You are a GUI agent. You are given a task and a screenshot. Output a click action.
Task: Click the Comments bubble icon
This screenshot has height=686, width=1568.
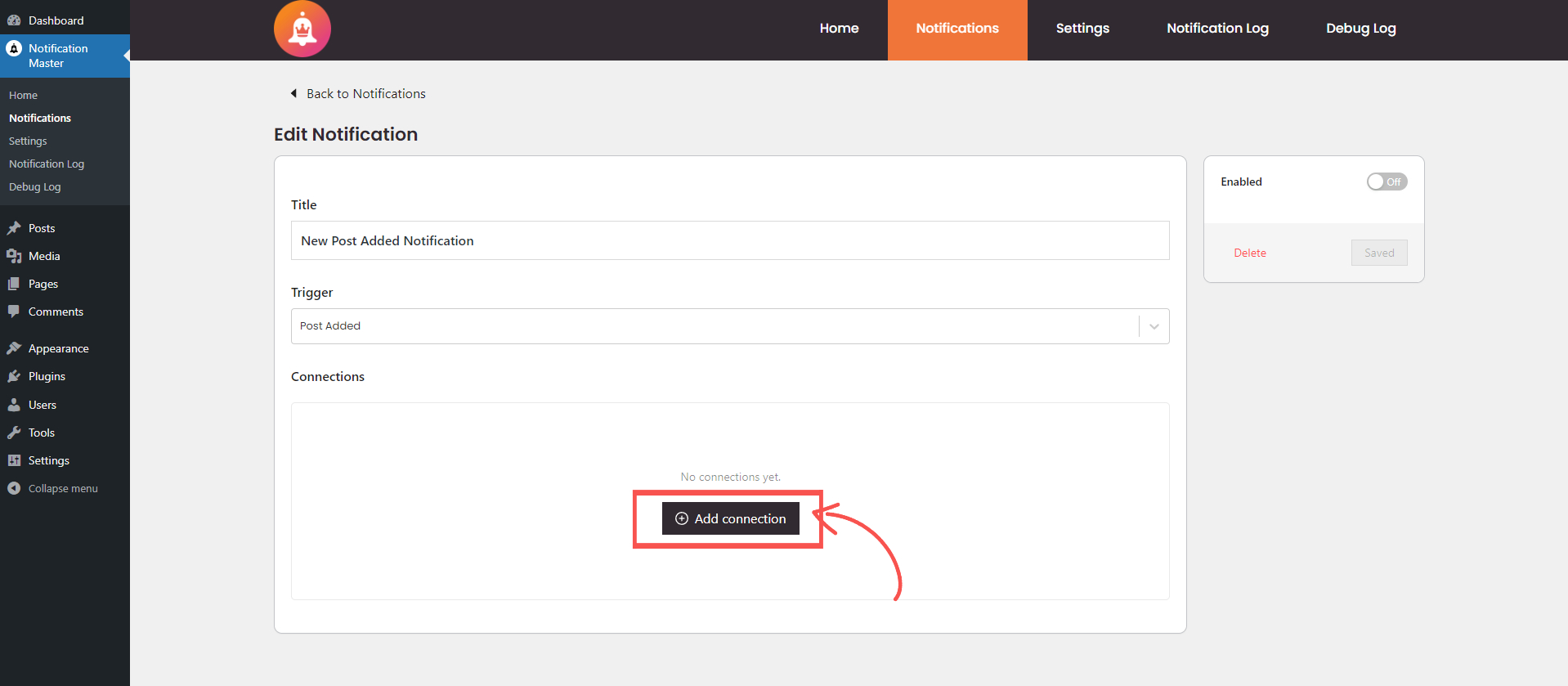click(14, 312)
